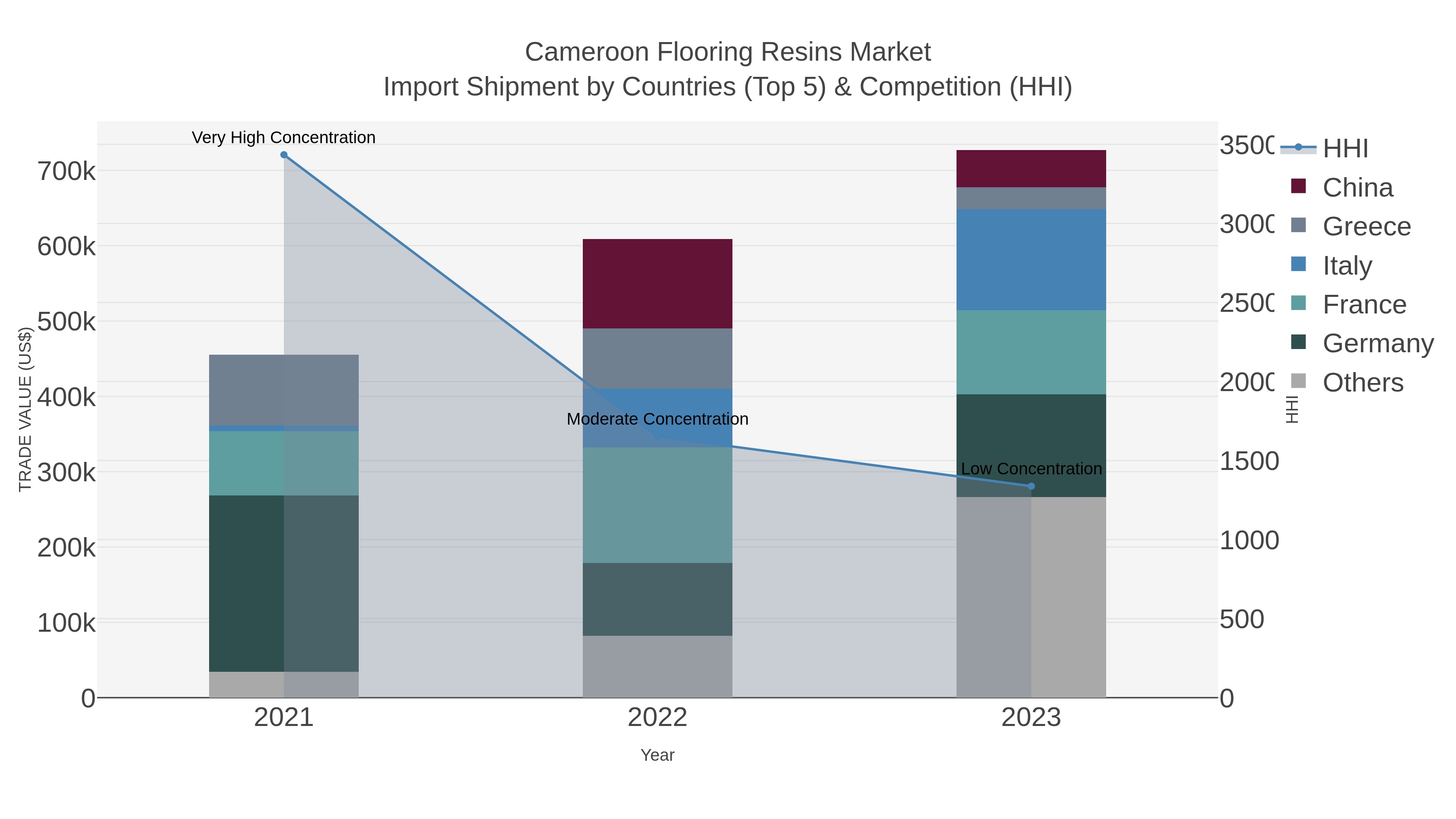Click the 'Very High Concentration' annotation
This screenshot has width=1456, height=819.
284,138
